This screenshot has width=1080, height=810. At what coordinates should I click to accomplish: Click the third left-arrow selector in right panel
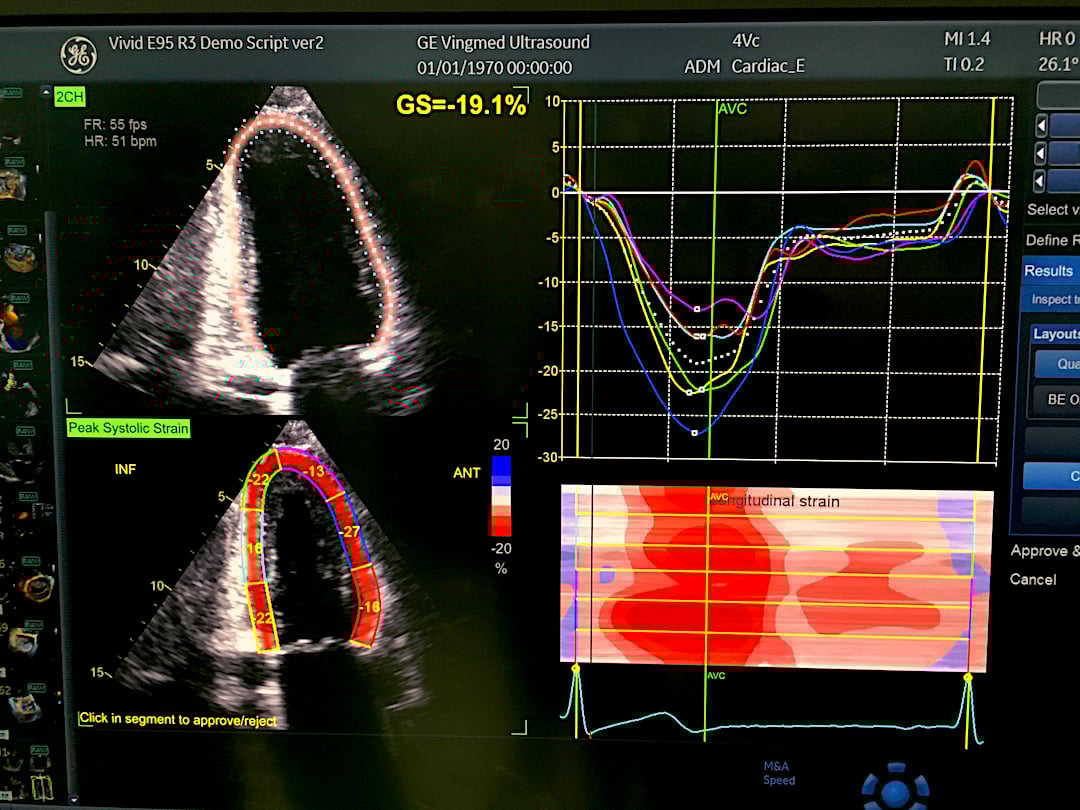coord(1041,181)
